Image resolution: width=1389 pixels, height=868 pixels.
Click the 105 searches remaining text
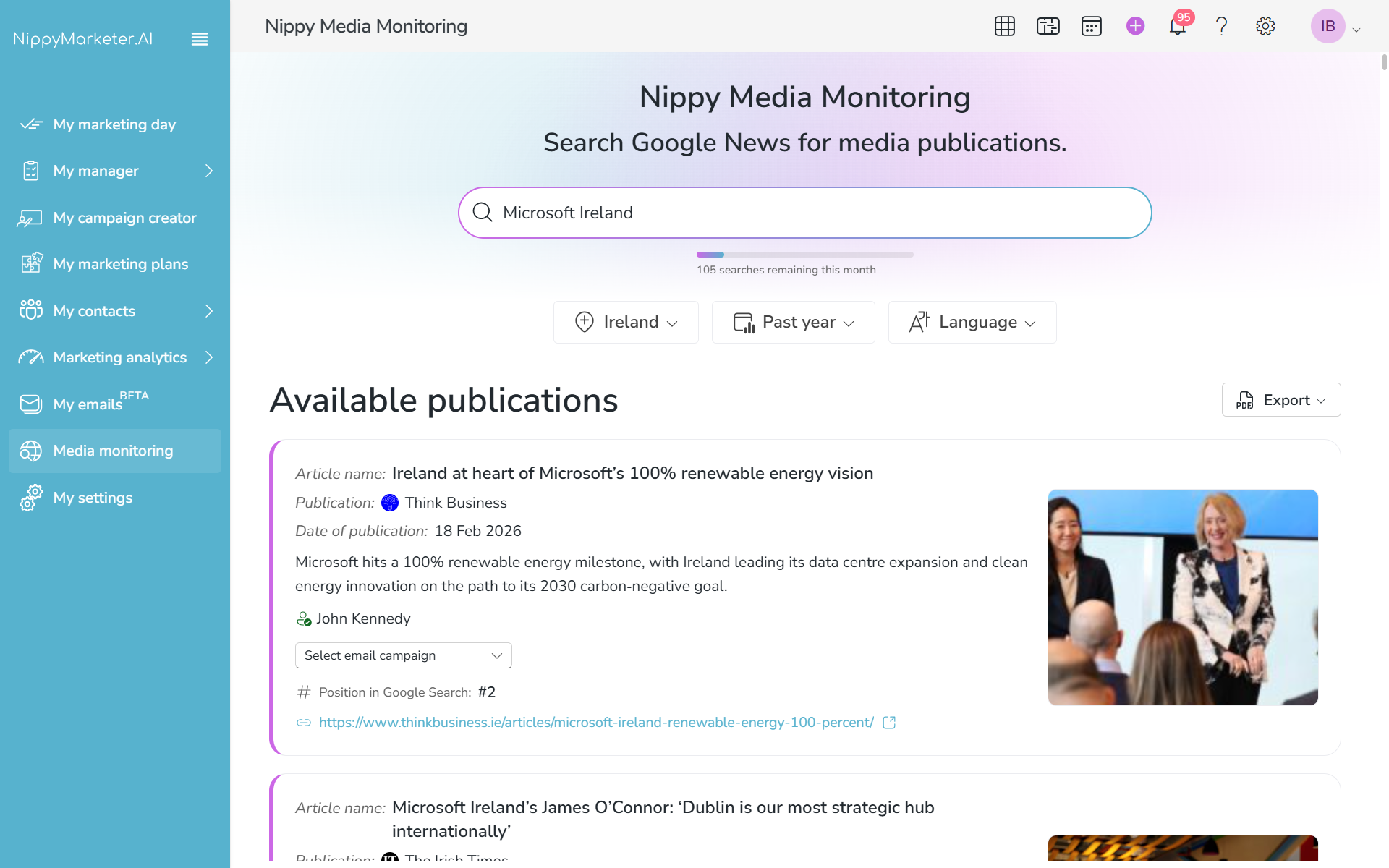coord(786,270)
